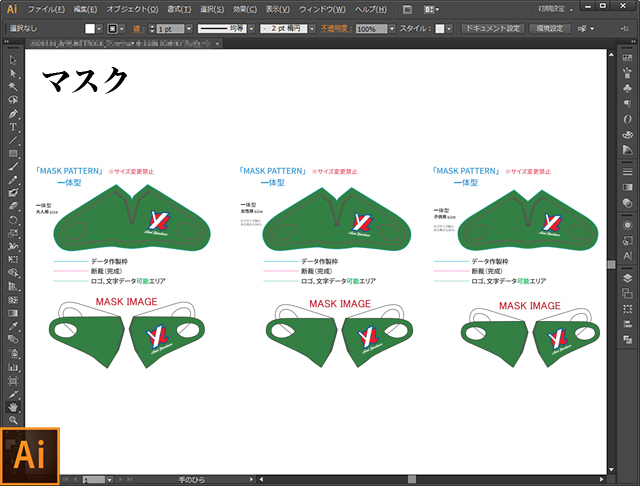640x486 pixels.
Task: Select the Pencil tool
Action: pyautogui.click(x=13, y=180)
